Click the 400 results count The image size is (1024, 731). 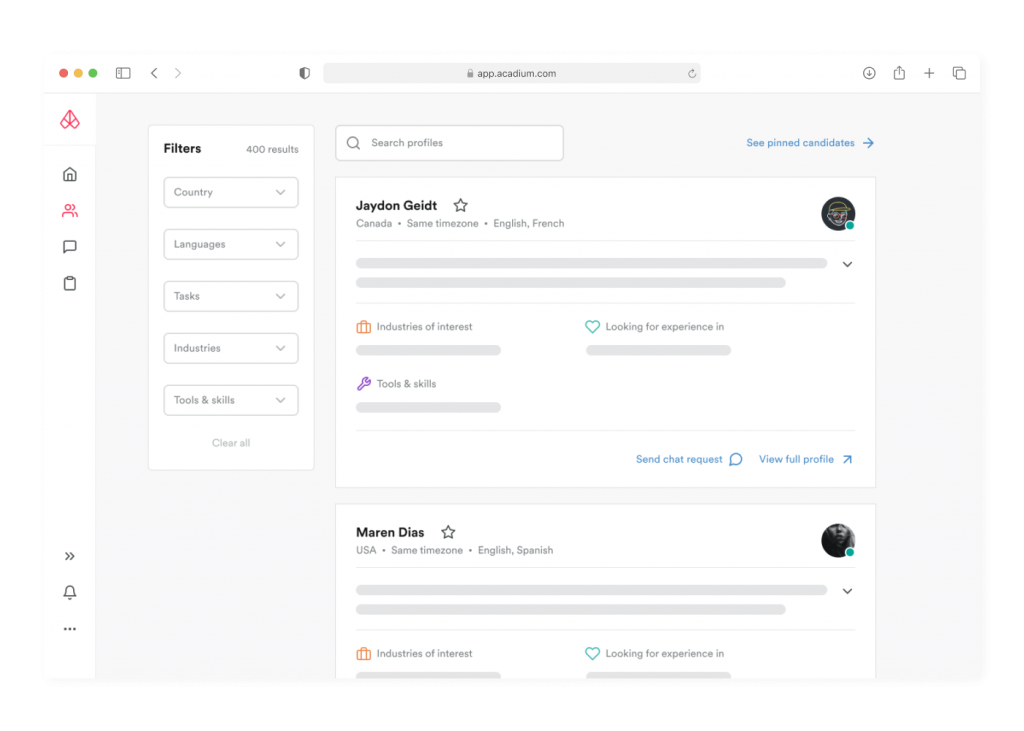coord(272,149)
